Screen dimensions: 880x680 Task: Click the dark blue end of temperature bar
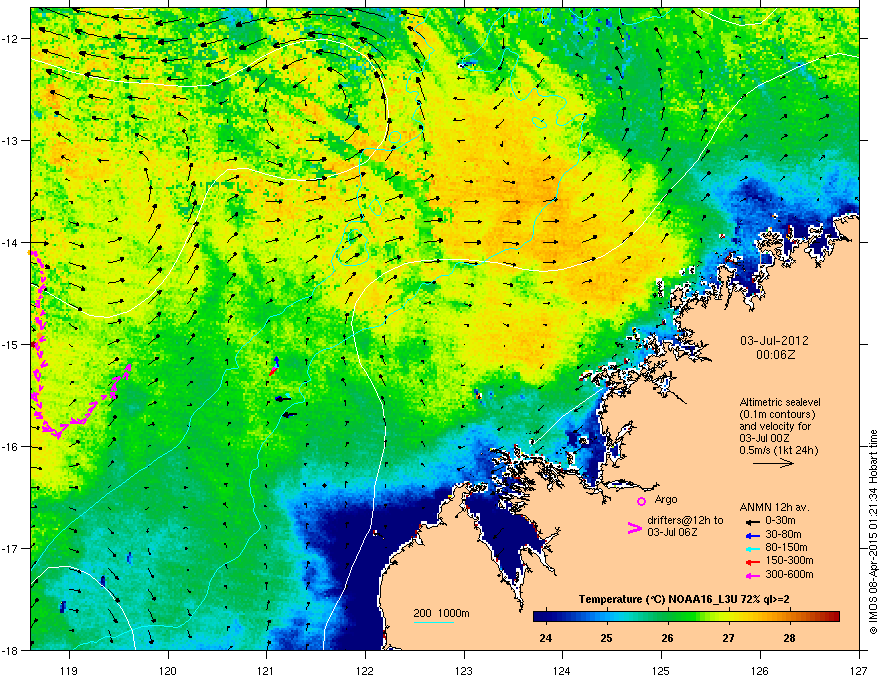click(539, 616)
